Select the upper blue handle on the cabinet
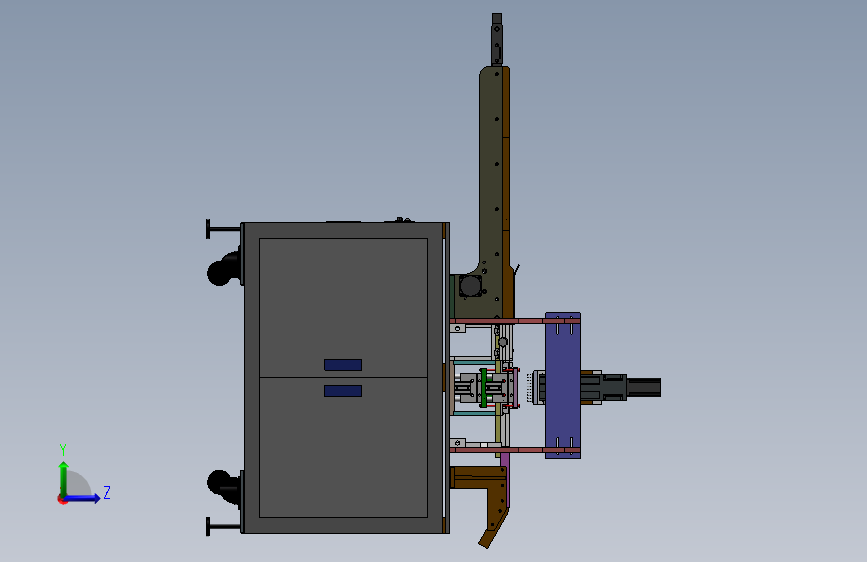867x562 pixels. [x=343, y=365]
